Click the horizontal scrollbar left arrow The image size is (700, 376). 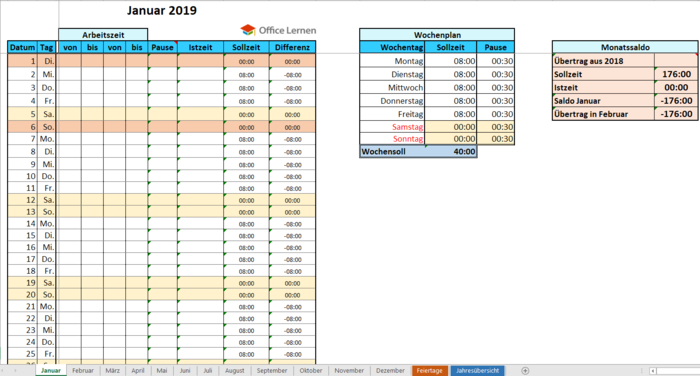(x=653, y=371)
